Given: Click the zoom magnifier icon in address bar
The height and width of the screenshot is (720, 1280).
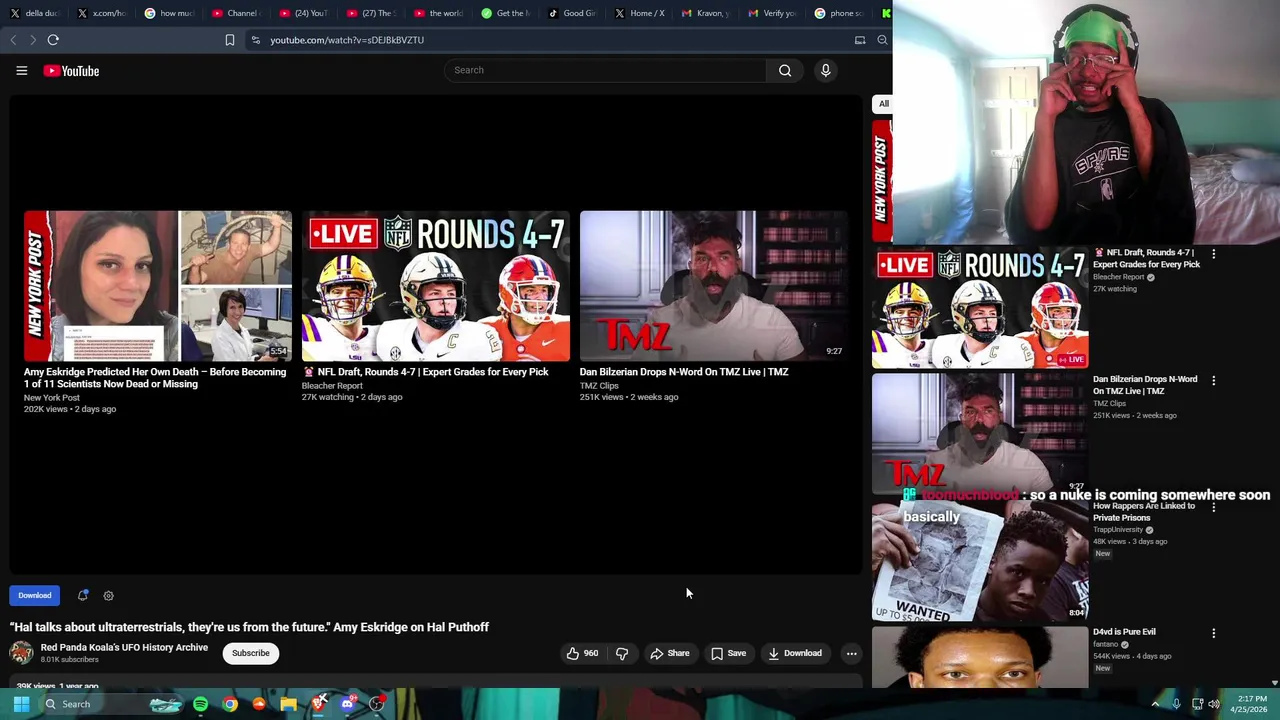Looking at the screenshot, I should point(882,40).
